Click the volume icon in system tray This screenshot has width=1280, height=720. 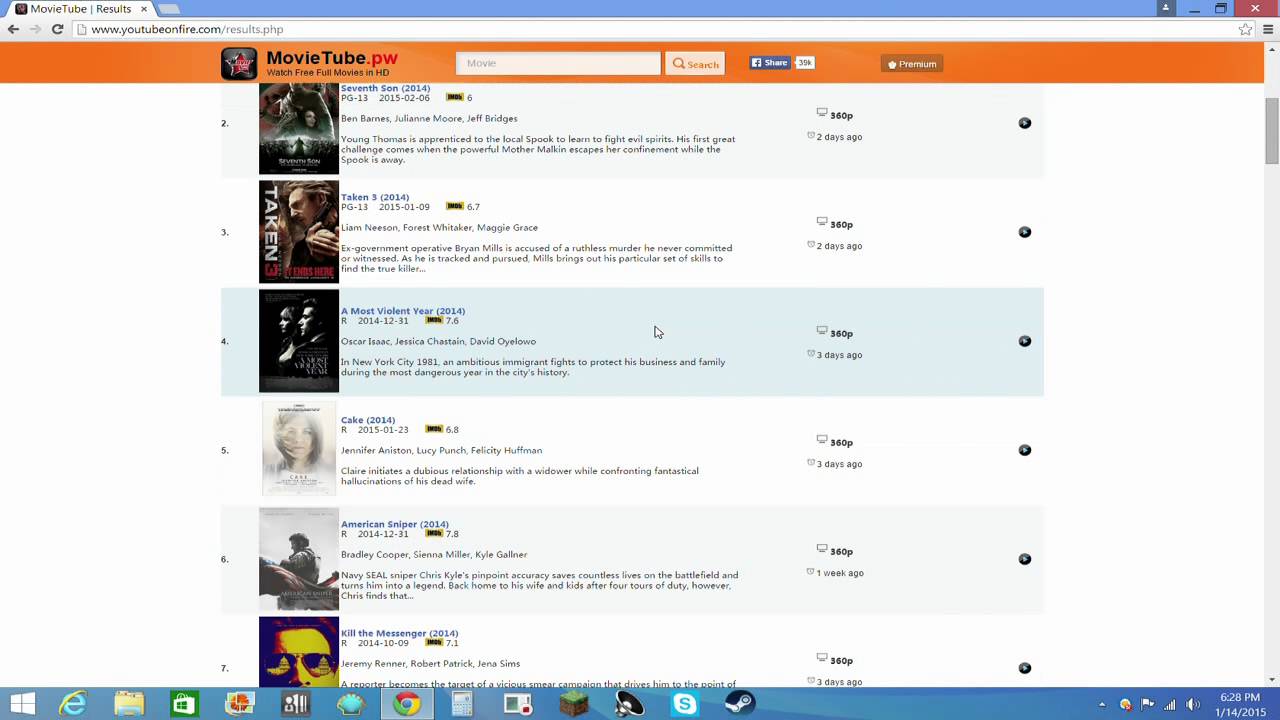point(1192,704)
